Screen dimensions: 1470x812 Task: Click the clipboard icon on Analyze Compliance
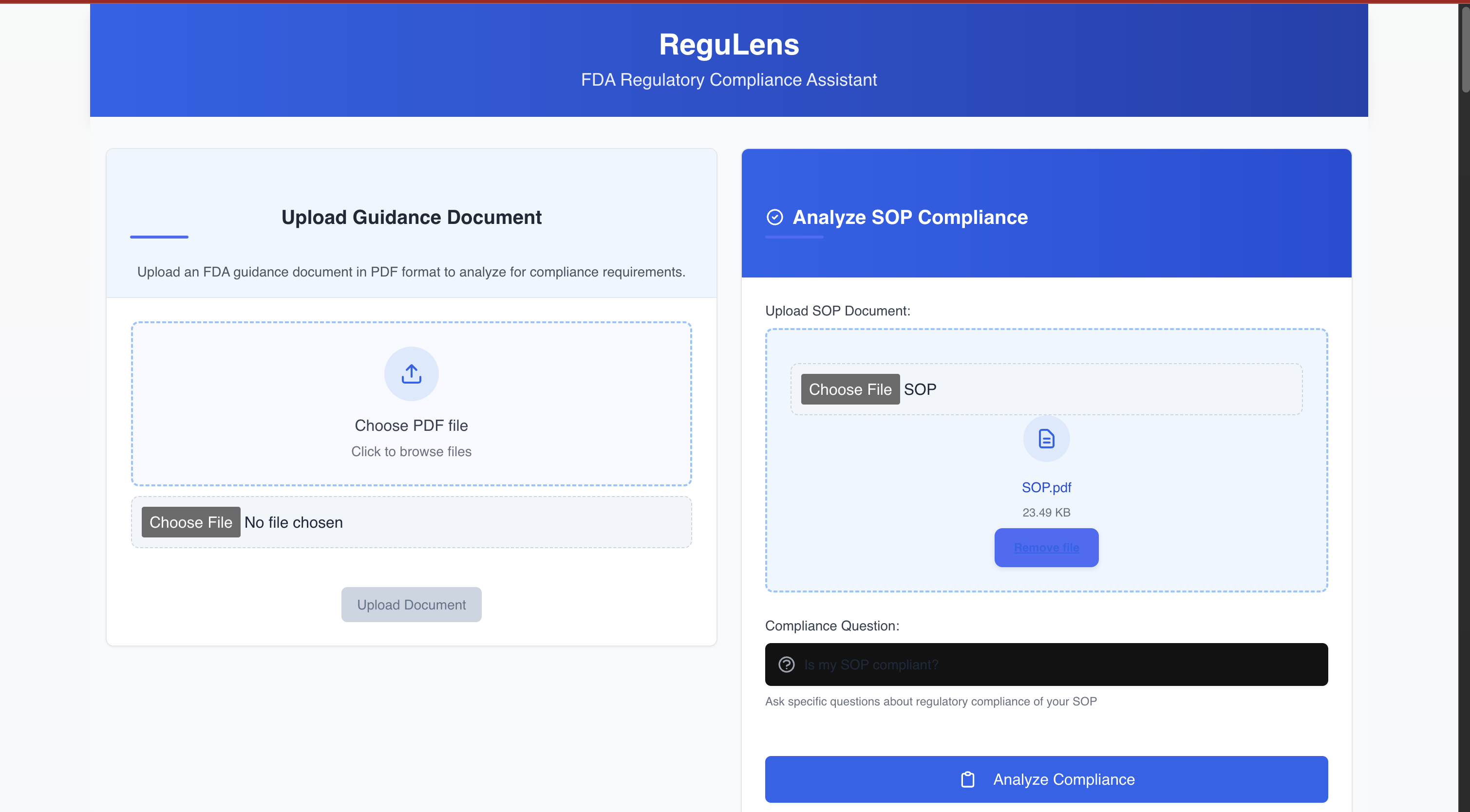967,779
